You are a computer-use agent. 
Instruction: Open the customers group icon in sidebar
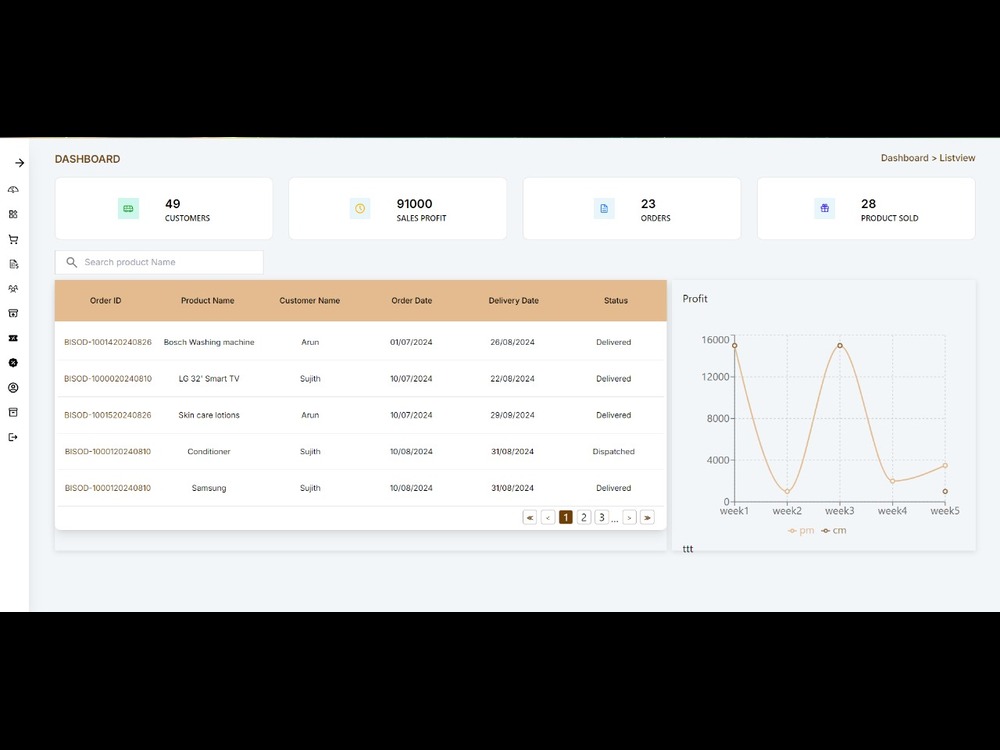click(x=13, y=288)
